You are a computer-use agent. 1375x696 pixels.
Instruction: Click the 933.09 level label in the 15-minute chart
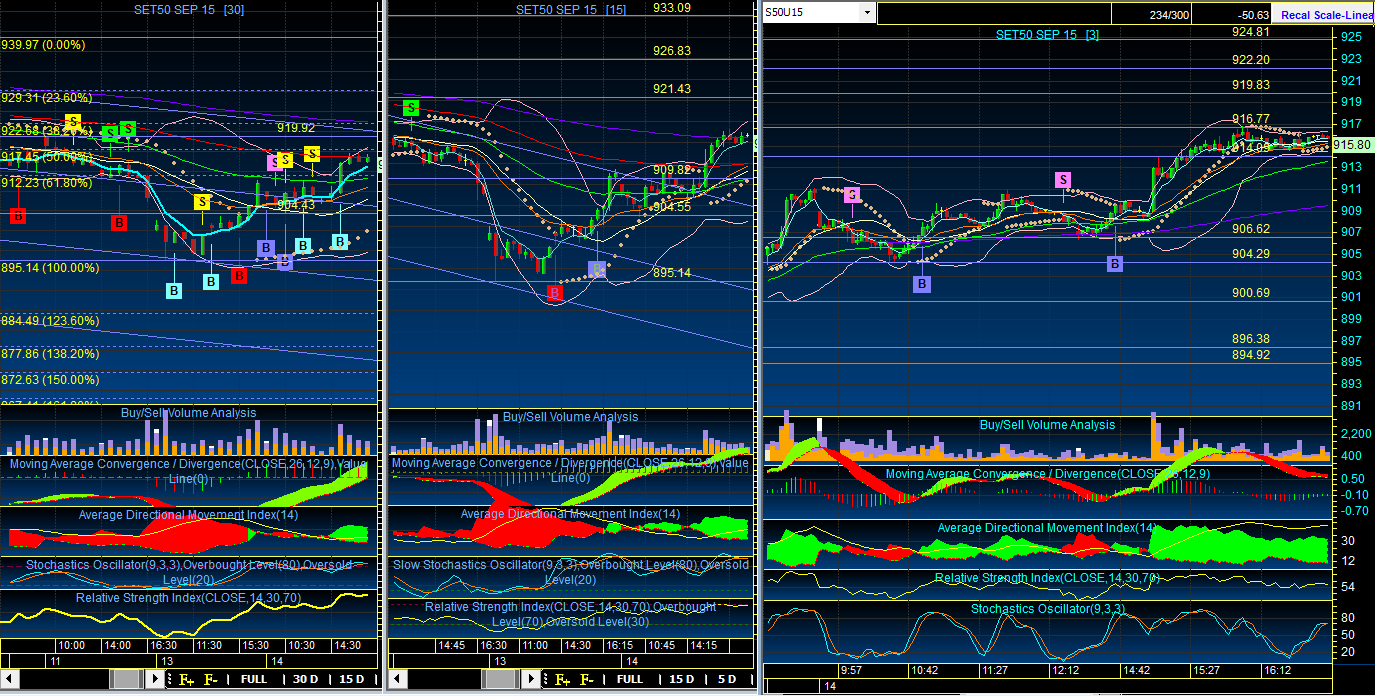point(672,8)
